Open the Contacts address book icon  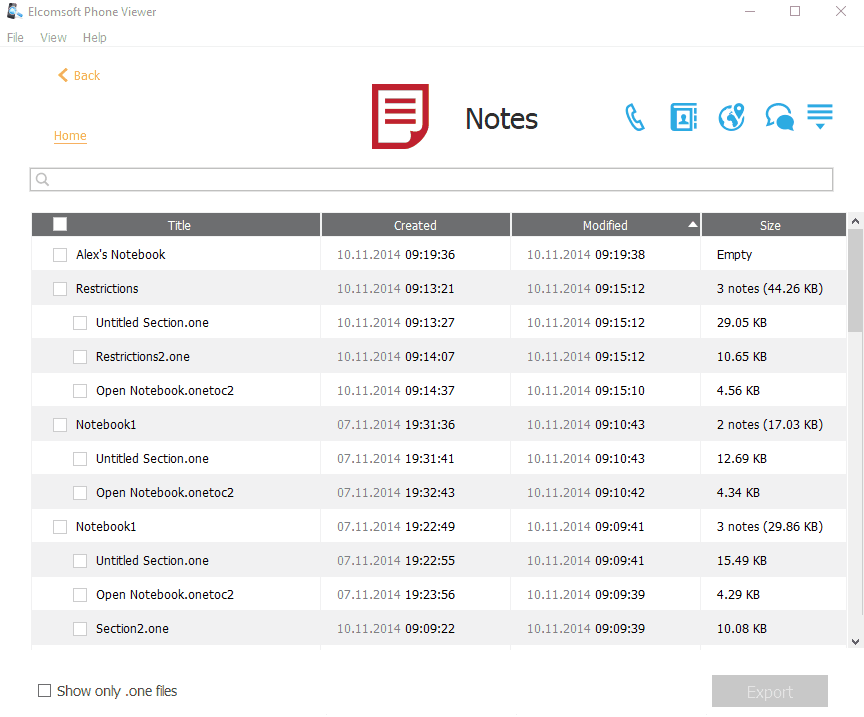point(683,118)
